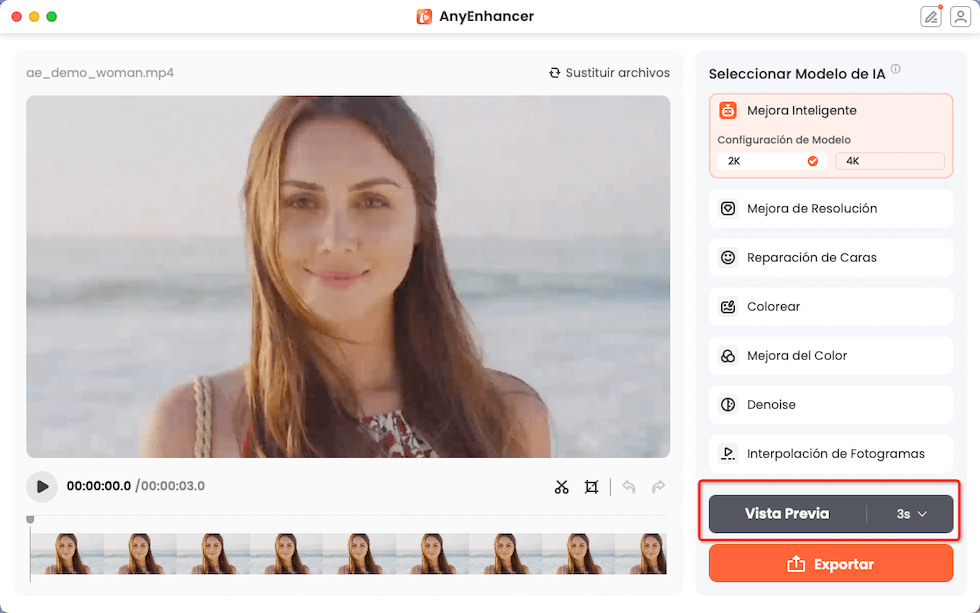The height and width of the screenshot is (613, 980).
Task: Select Reparación de Caras model
Action: [830, 257]
